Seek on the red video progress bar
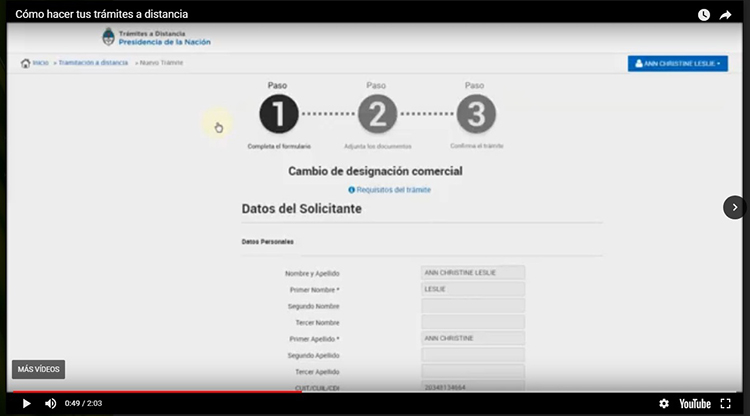Screen dimensions: 750x416 (200, 391)
